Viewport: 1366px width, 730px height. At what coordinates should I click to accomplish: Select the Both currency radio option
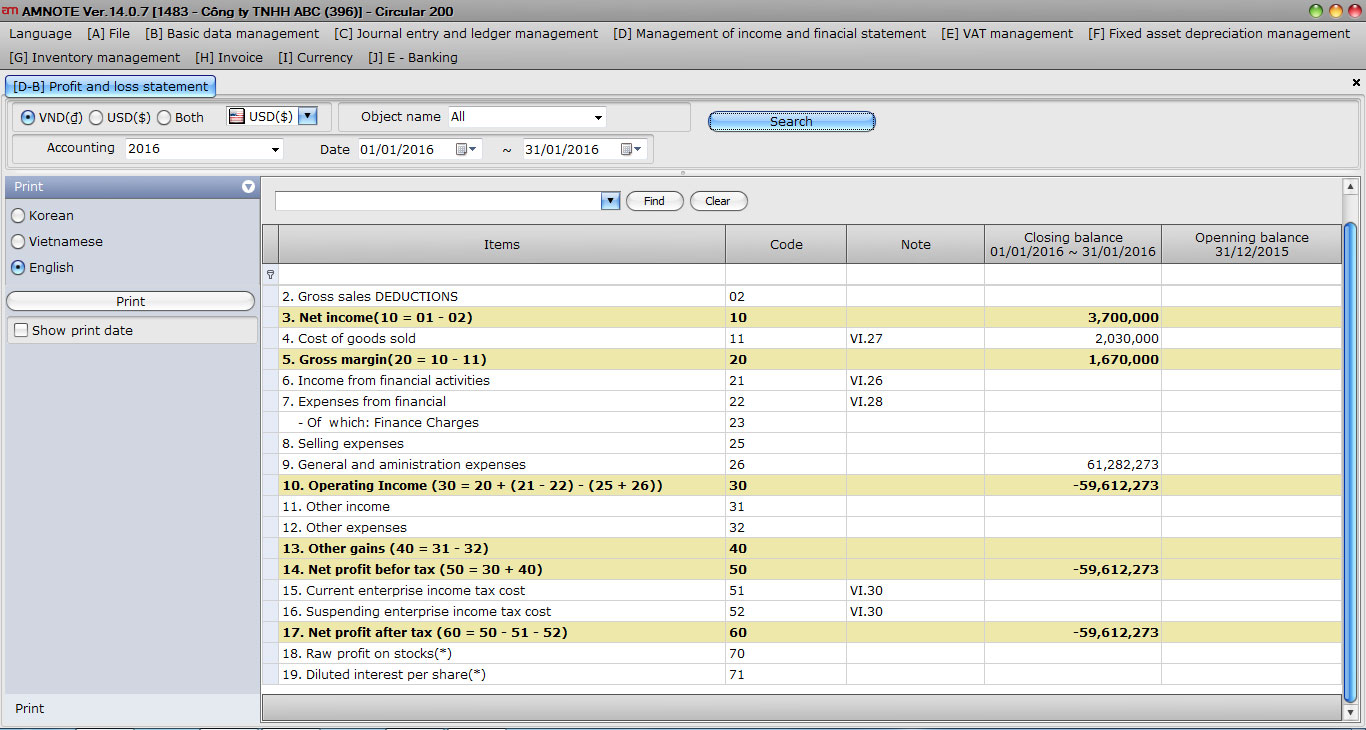(x=164, y=118)
